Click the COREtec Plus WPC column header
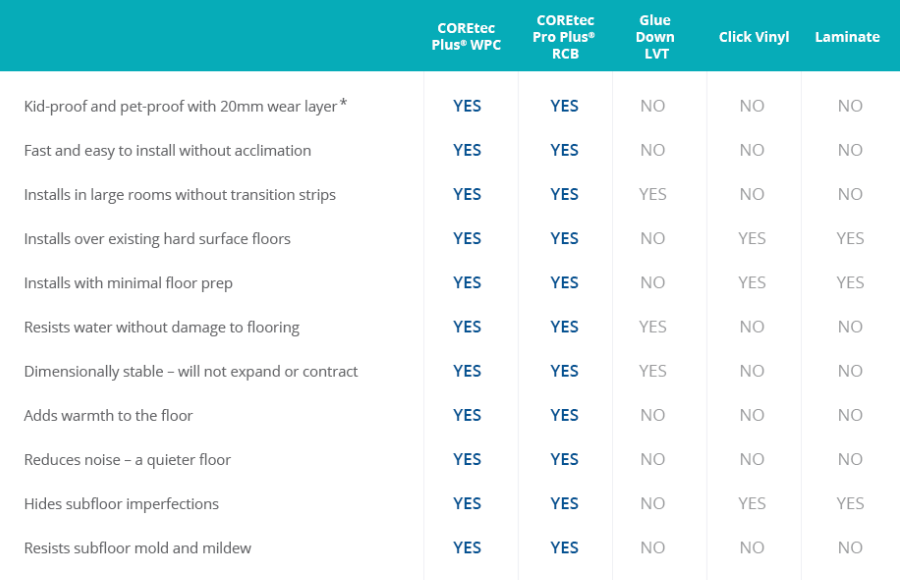 click(466, 37)
